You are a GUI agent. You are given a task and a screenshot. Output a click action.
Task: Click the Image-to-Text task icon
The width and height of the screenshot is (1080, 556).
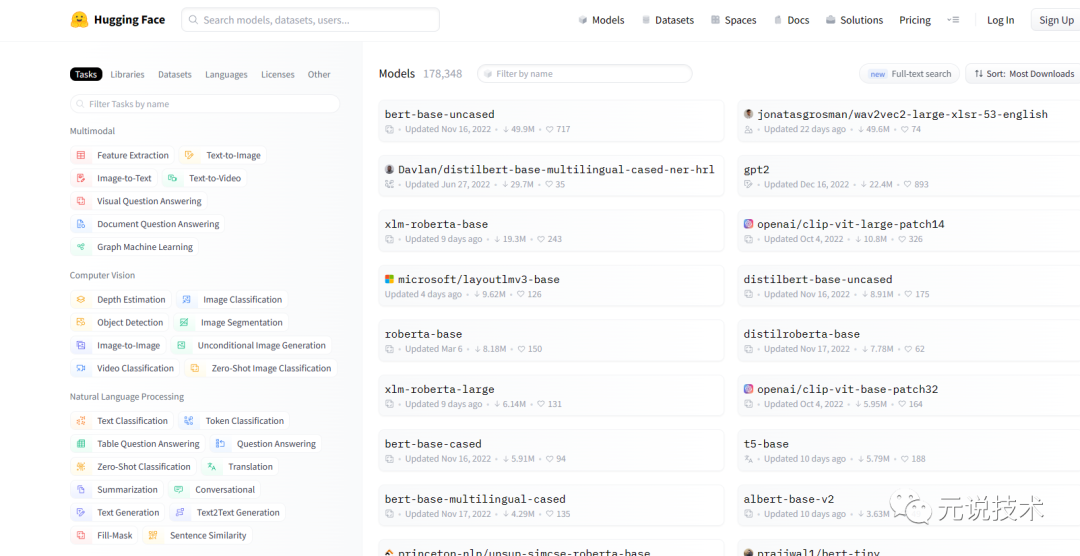pyautogui.click(x=81, y=178)
